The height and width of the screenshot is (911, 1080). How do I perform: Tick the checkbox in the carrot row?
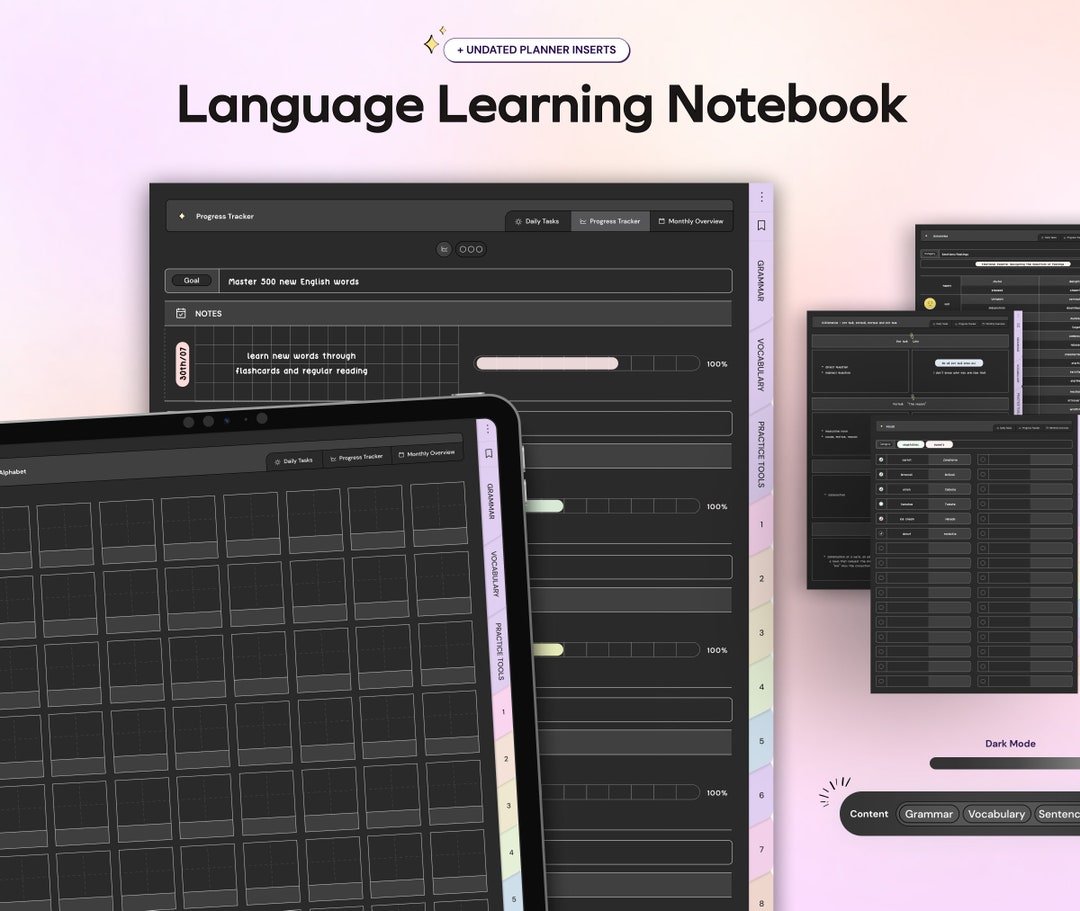point(881,459)
